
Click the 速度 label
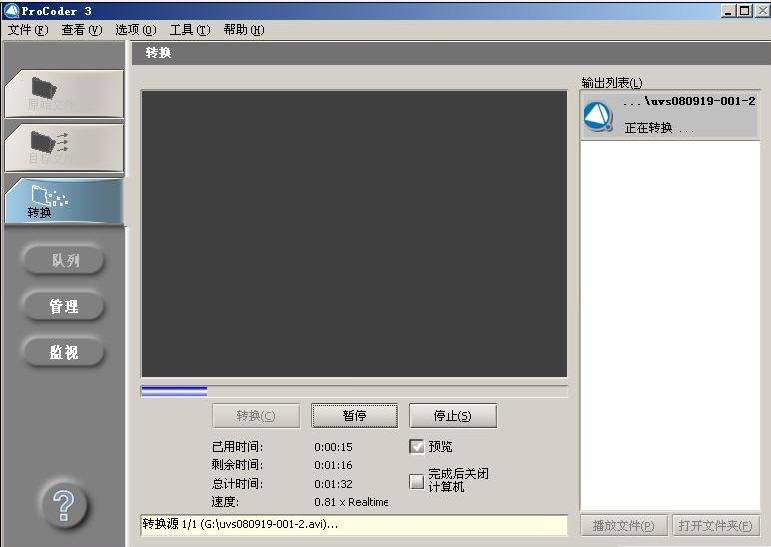(225, 502)
